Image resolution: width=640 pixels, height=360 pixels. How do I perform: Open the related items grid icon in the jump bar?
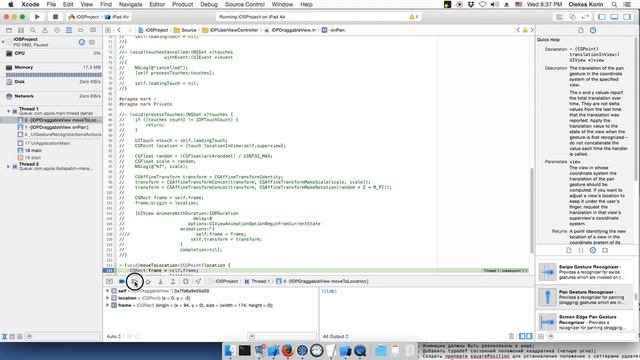(x=108, y=30)
